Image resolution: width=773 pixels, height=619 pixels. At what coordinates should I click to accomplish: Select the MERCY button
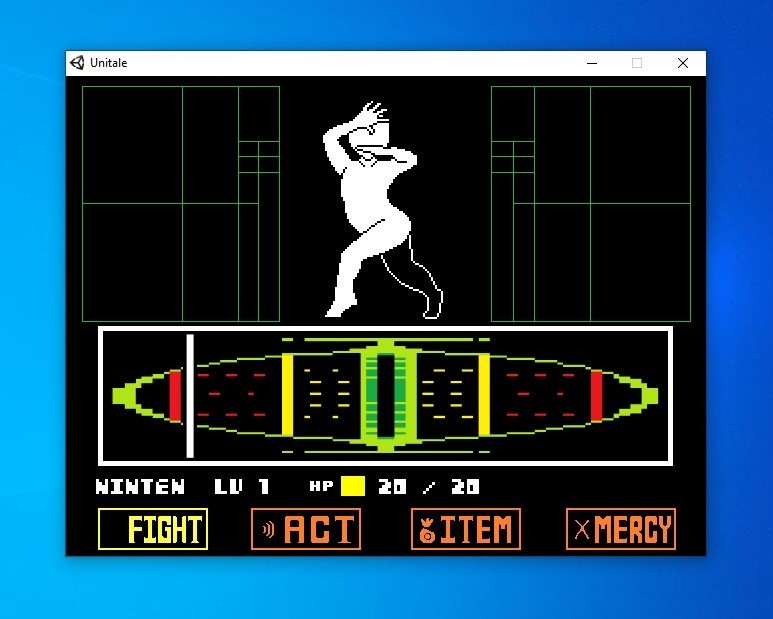621,529
